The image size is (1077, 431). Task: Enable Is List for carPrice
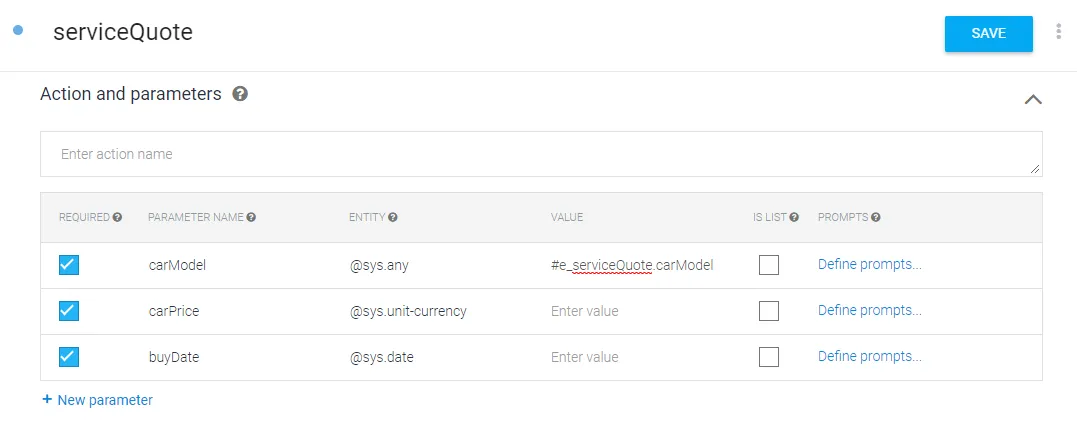pyautogui.click(x=768, y=311)
